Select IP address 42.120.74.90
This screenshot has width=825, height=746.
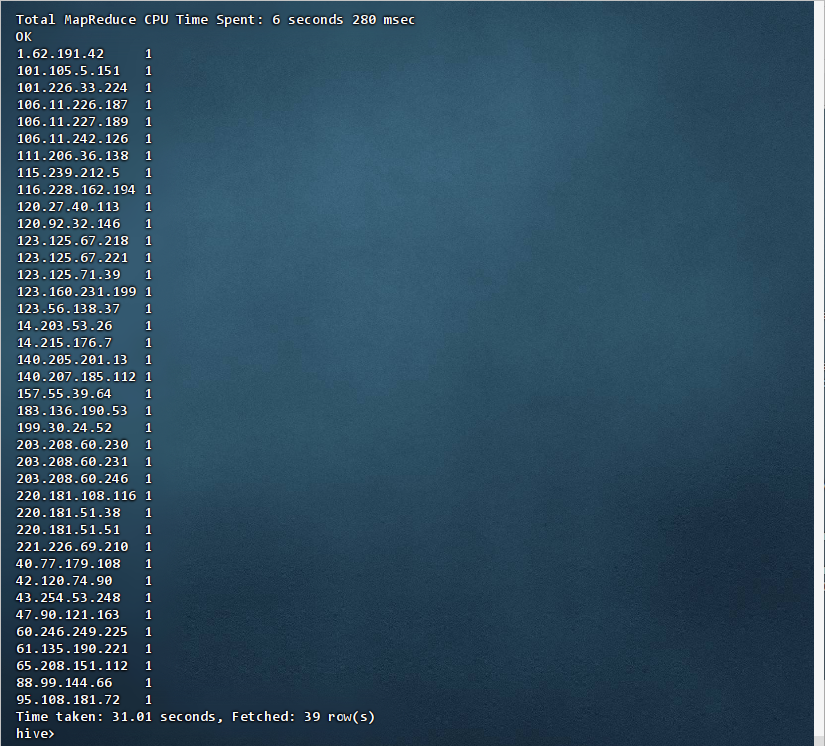coord(64,581)
